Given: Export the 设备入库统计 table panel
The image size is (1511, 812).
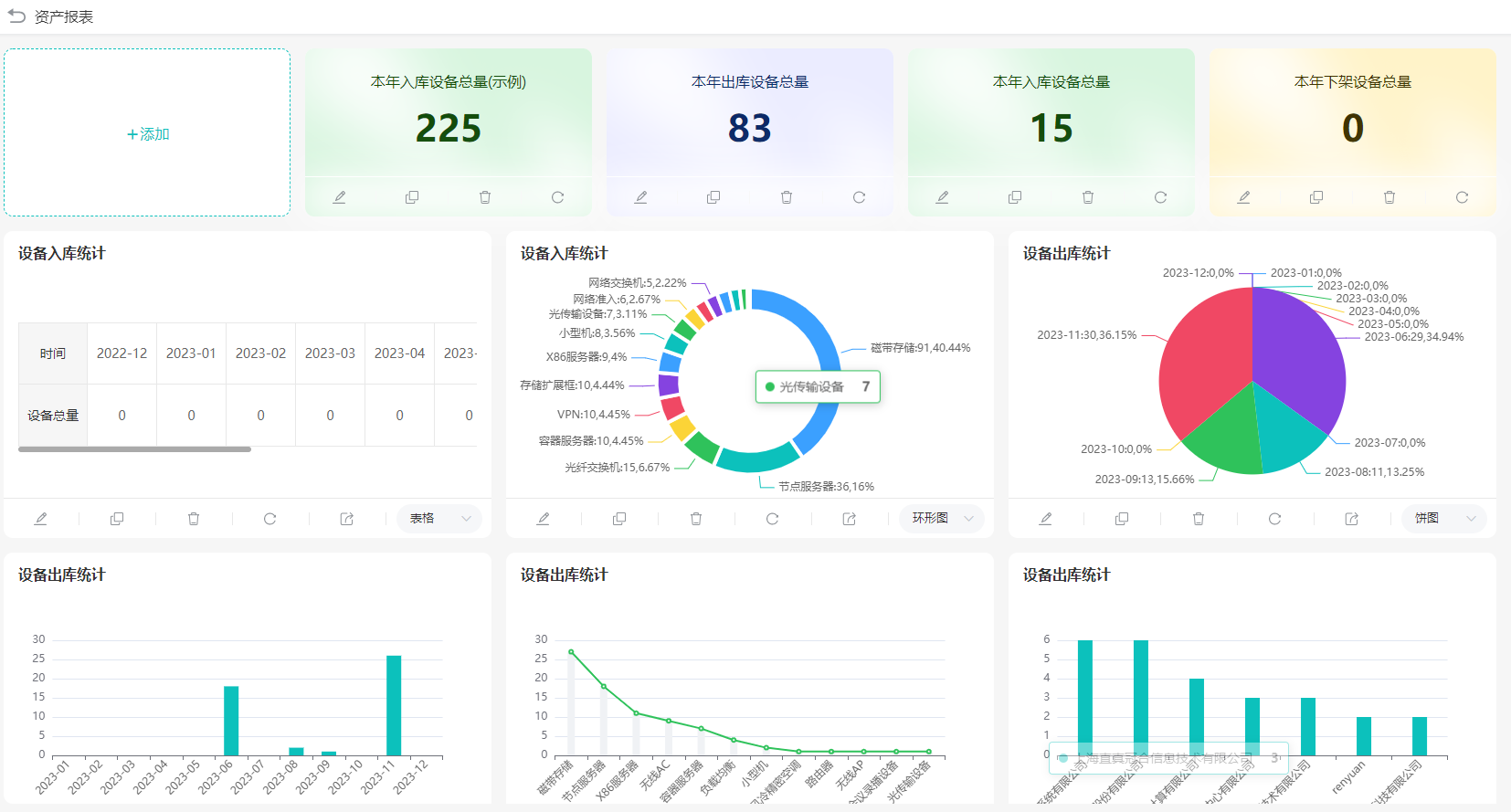Looking at the screenshot, I should 346,519.
